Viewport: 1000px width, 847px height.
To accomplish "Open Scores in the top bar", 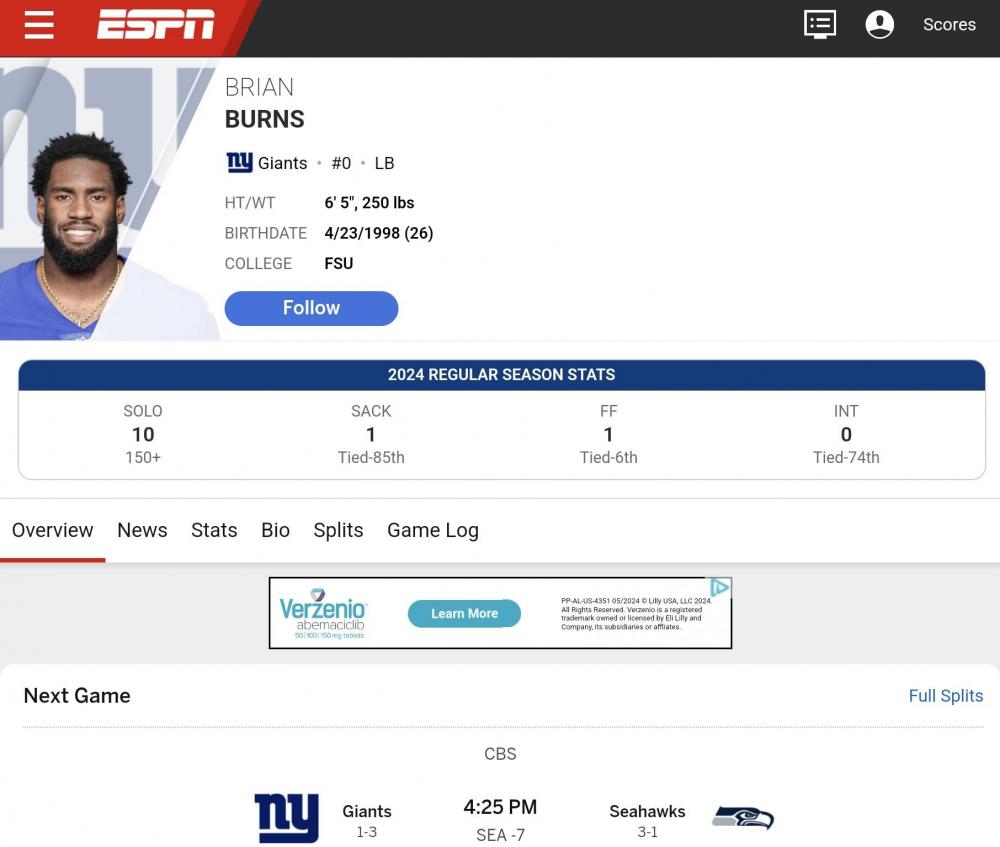I will (x=948, y=25).
